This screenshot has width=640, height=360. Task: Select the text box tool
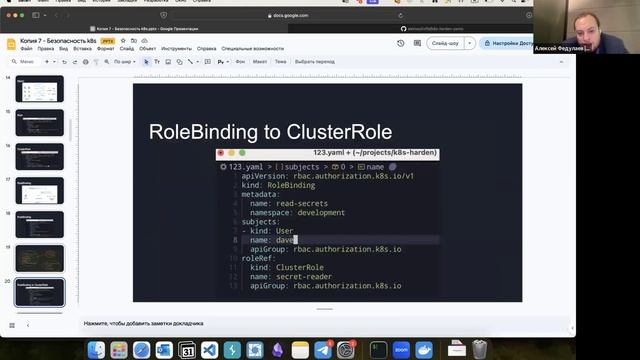click(x=157, y=62)
